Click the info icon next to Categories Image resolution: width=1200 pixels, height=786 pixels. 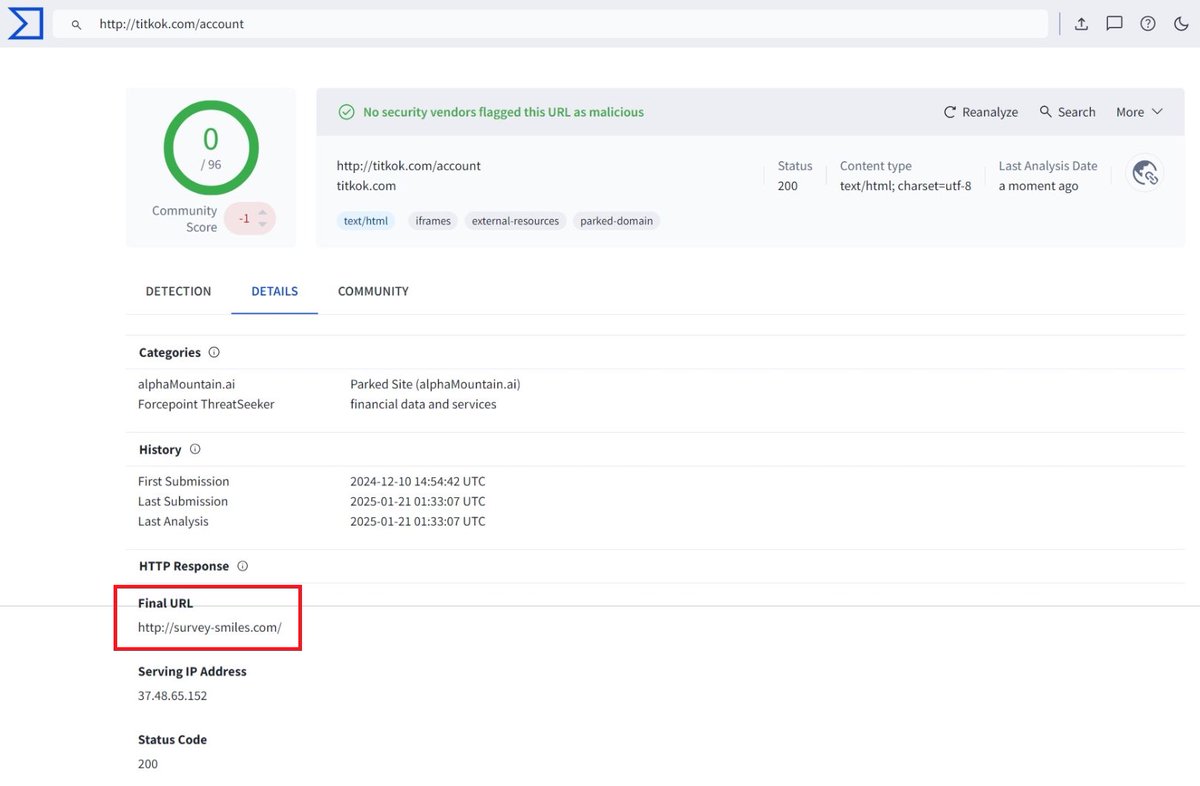click(x=214, y=353)
